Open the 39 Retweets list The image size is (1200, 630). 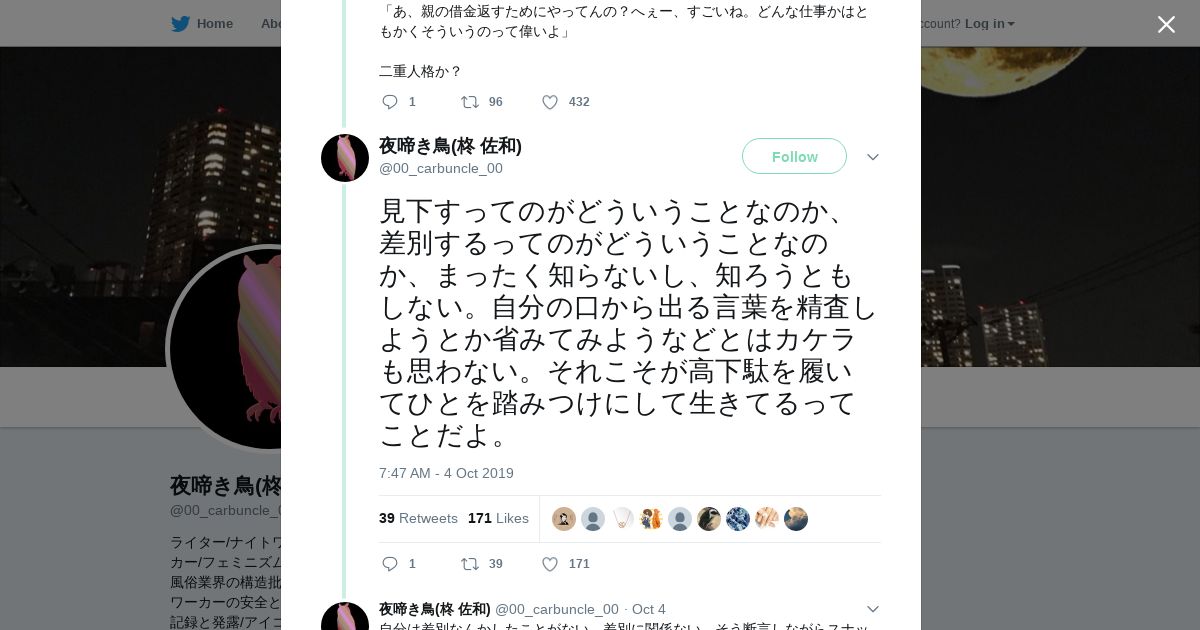(x=418, y=518)
